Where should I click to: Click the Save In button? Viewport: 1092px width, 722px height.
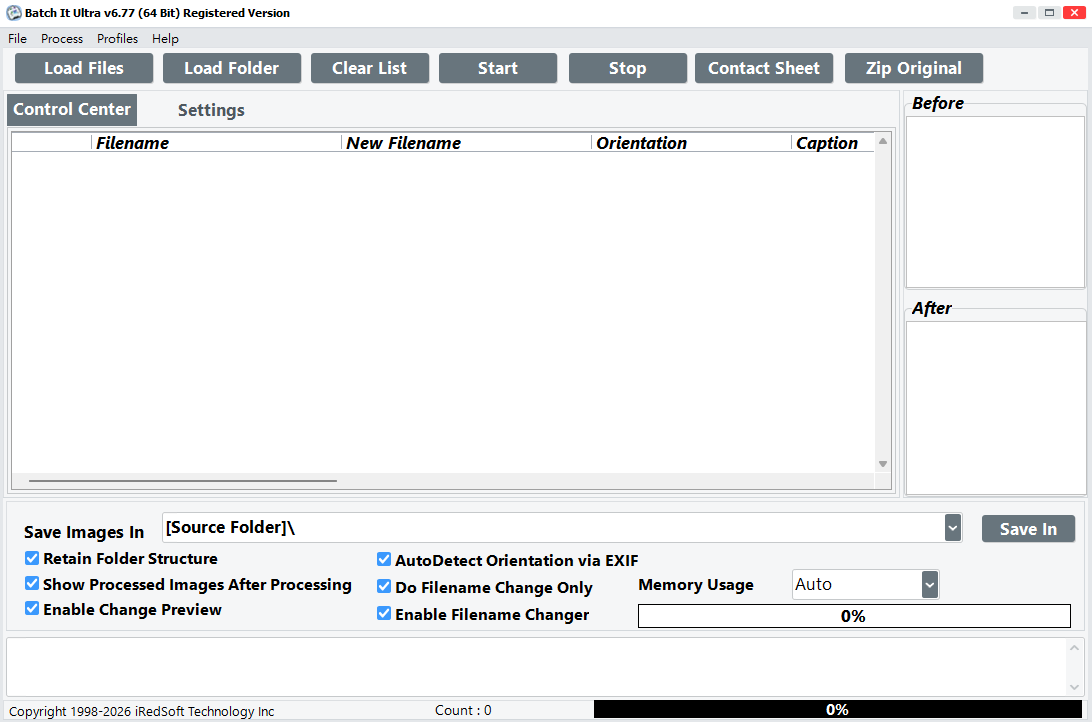(1029, 529)
